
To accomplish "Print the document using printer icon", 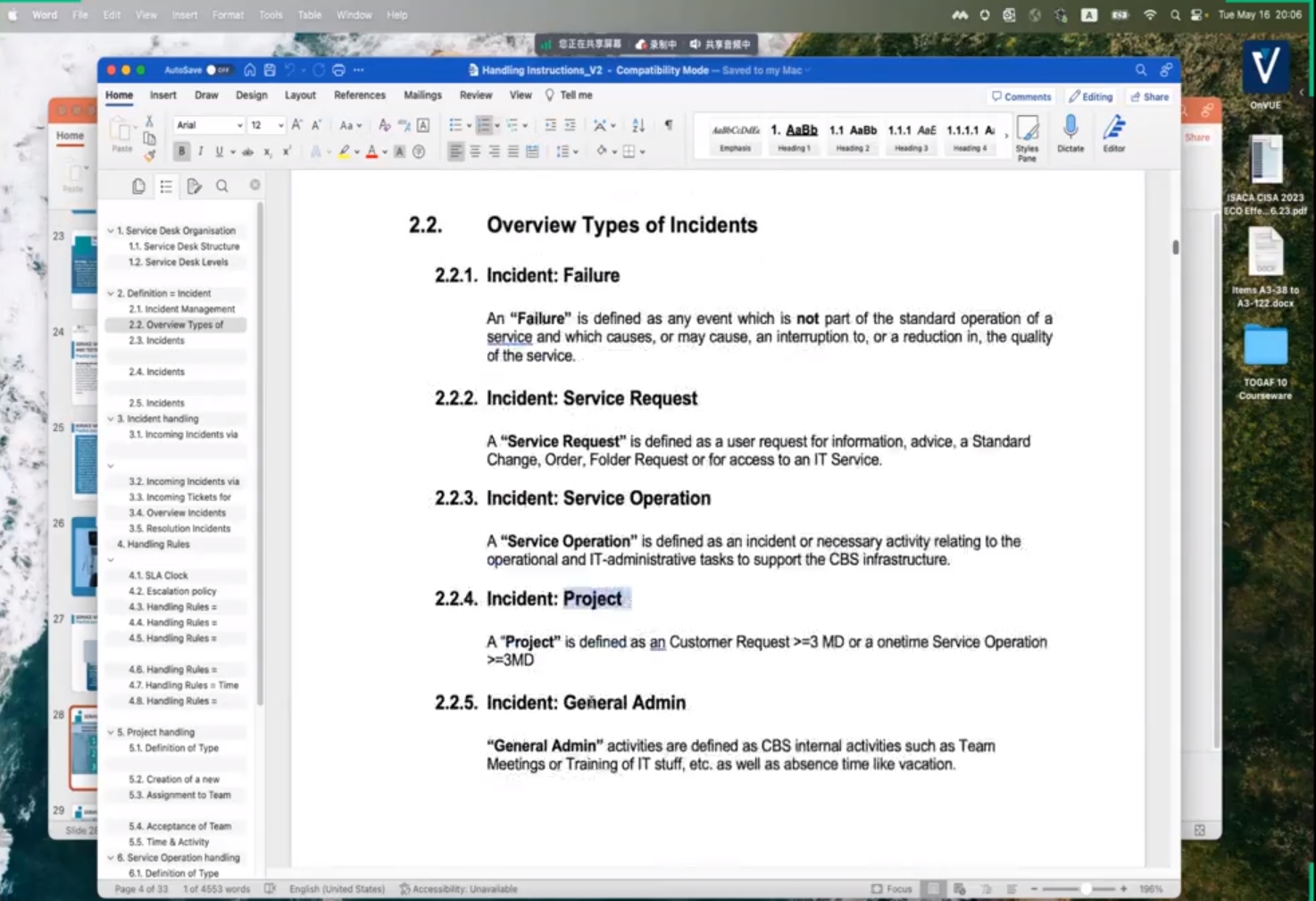I will pyautogui.click(x=338, y=70).
